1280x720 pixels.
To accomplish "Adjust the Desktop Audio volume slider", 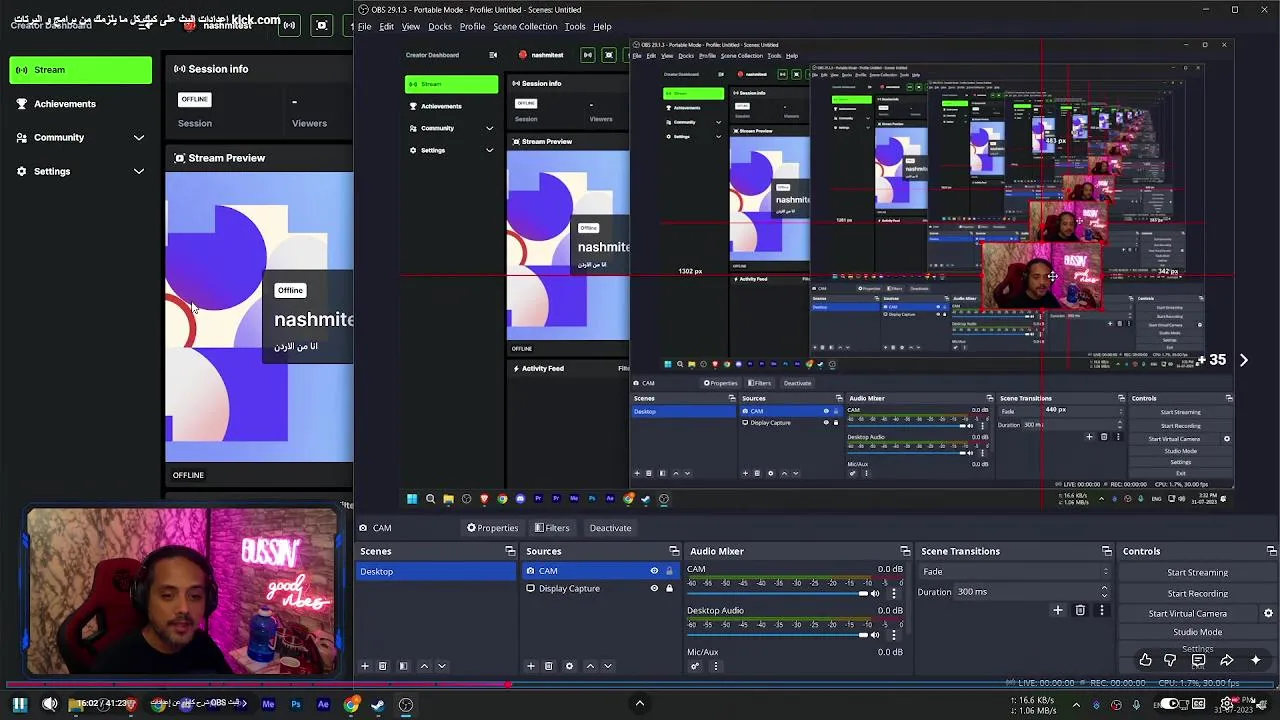I will 776,634.
